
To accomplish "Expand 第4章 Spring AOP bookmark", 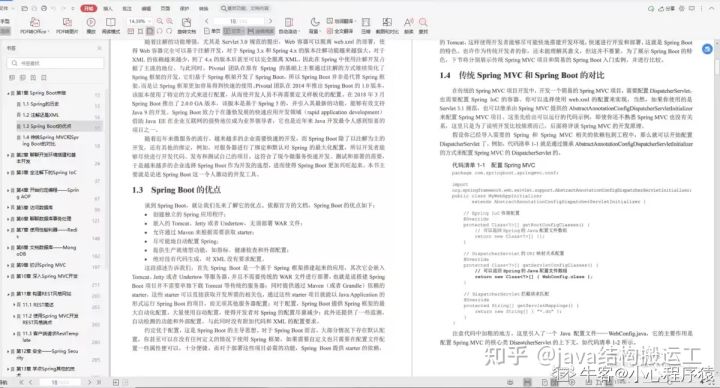I will 9,190.
